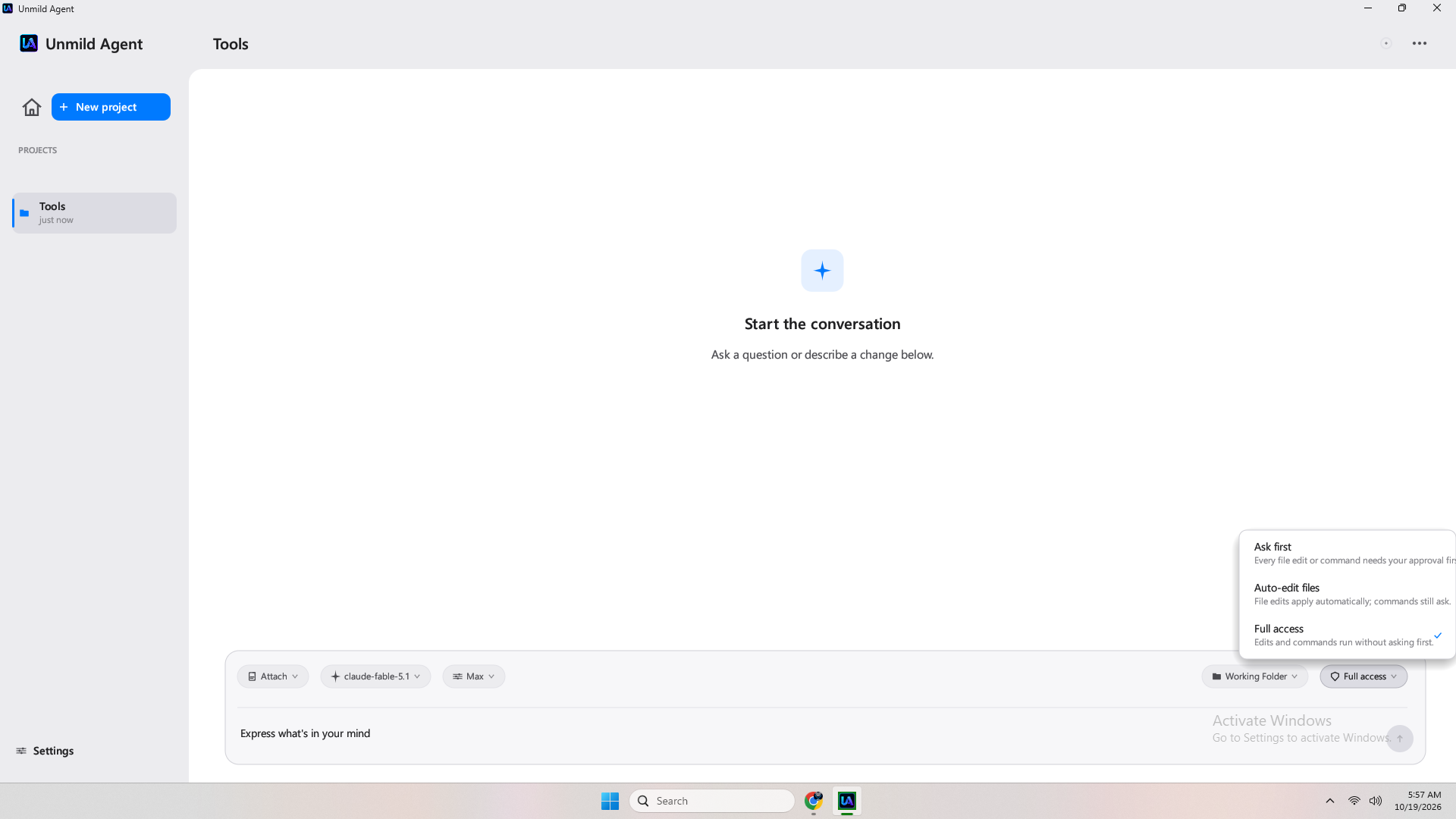
Task: Click the small status dot in header
Action: (1386, 43)
